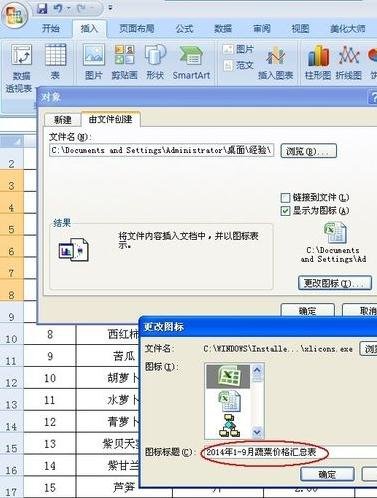
Task: Click 取消 in the 对象 dialog
Action: pyautogui.click(x=360, y=310)
